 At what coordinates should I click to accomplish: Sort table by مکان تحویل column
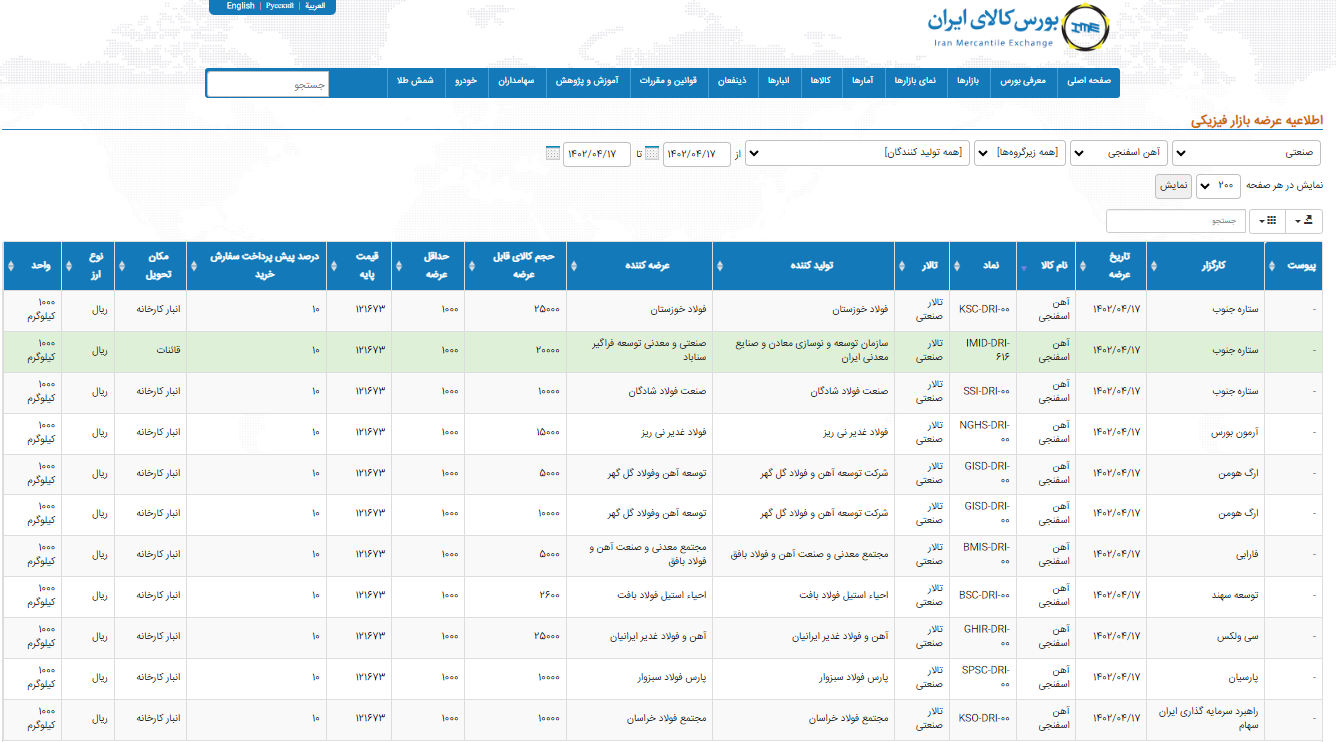tap(151, 266)
